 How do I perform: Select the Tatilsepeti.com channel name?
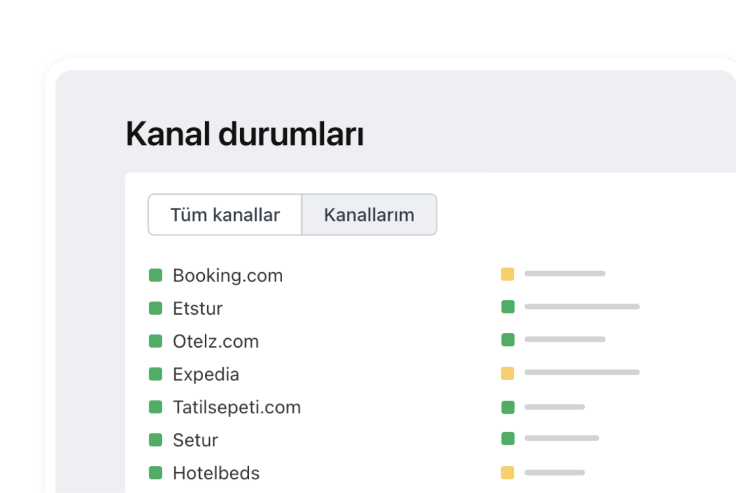coord(237,407)
